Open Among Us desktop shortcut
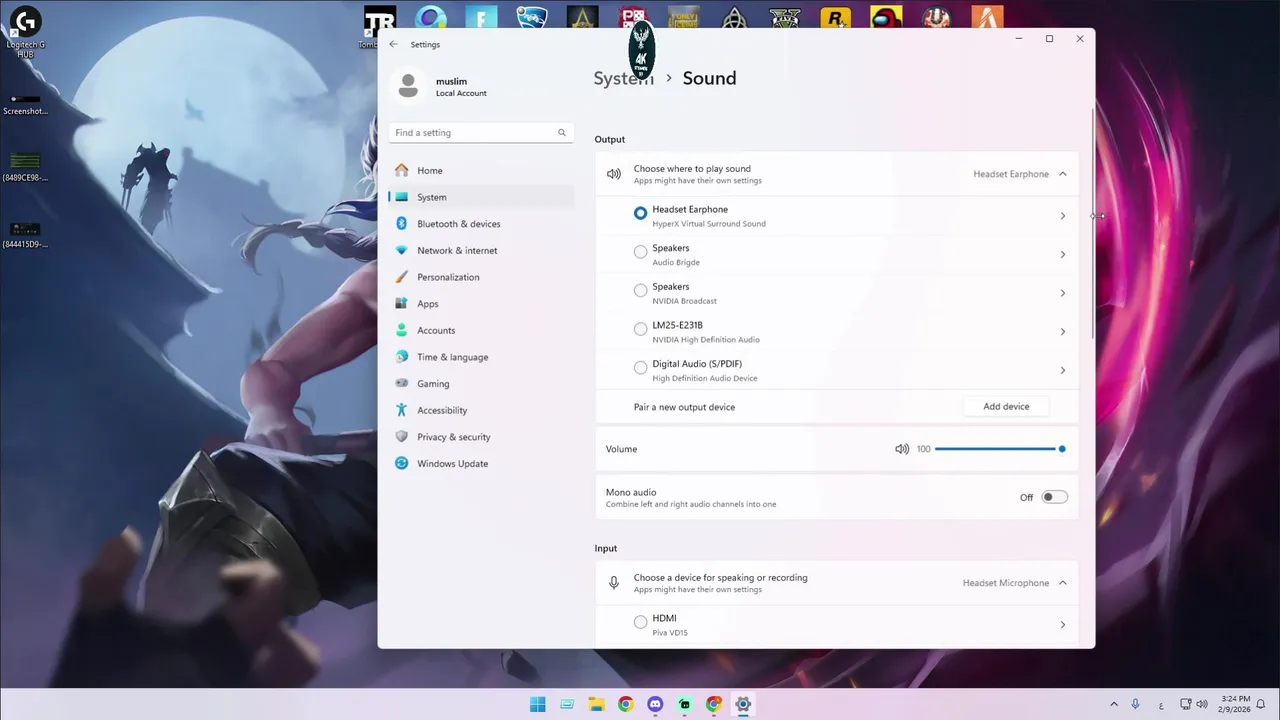This screenshot has width=1280, height=720. (886, 17)
